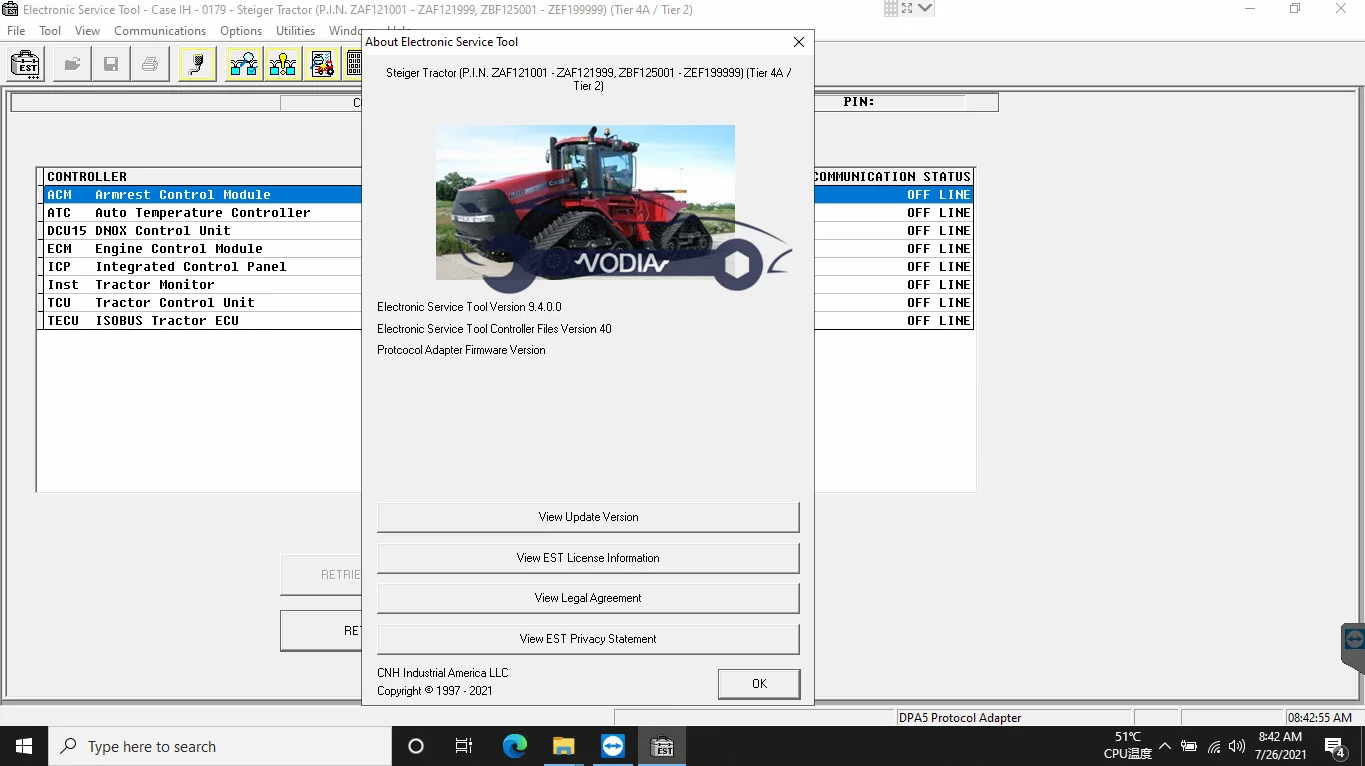Click the light bulb controllers toolbar icon

click(283, 65)
